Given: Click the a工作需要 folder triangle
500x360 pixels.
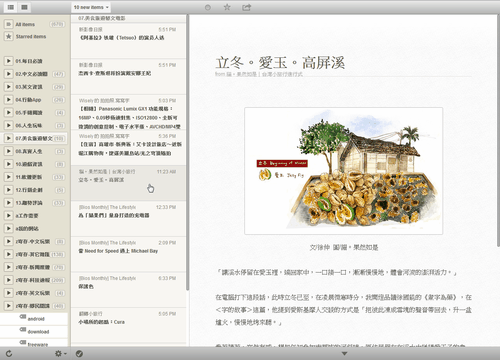Looking at the screenshot, I should (x=8, y=215).
